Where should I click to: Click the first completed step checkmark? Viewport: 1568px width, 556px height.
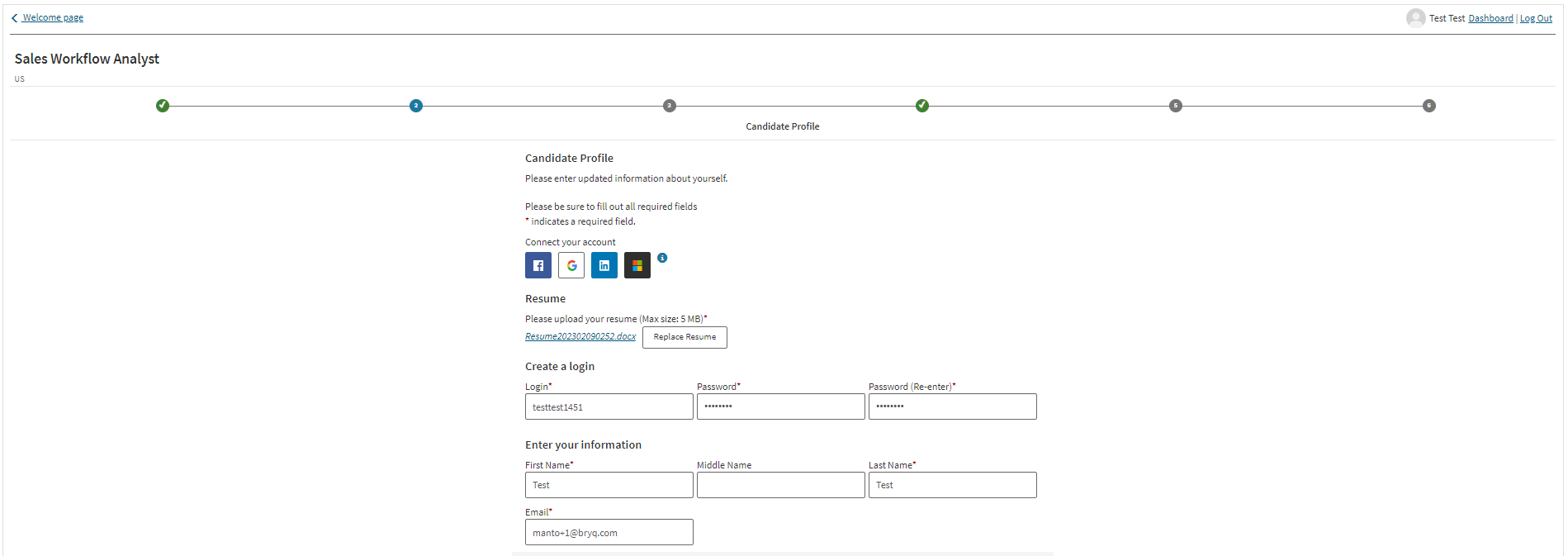pyautogui.click(x=163, y=106)
